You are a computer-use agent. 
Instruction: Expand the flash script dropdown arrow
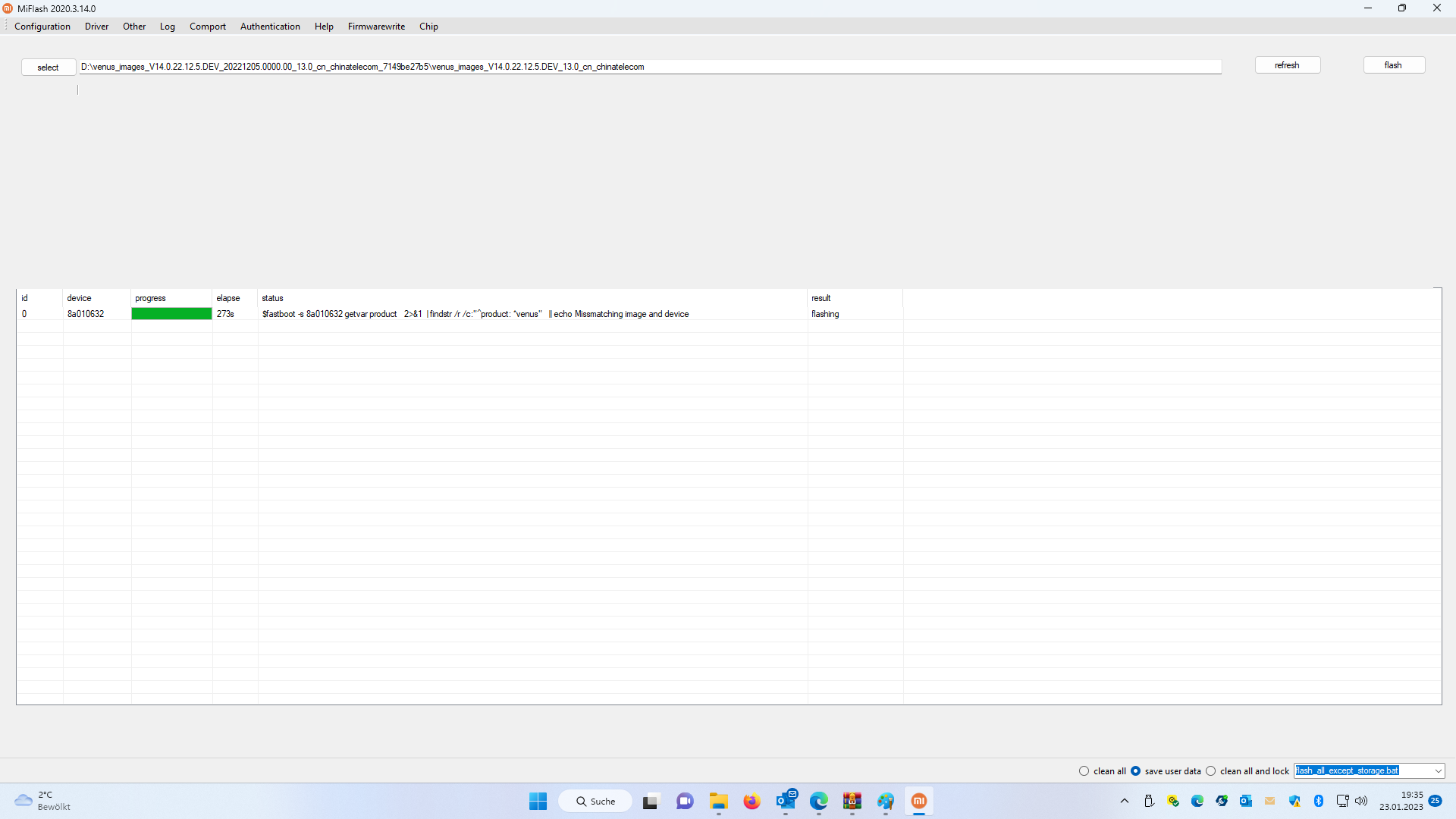click(1438, 771)
